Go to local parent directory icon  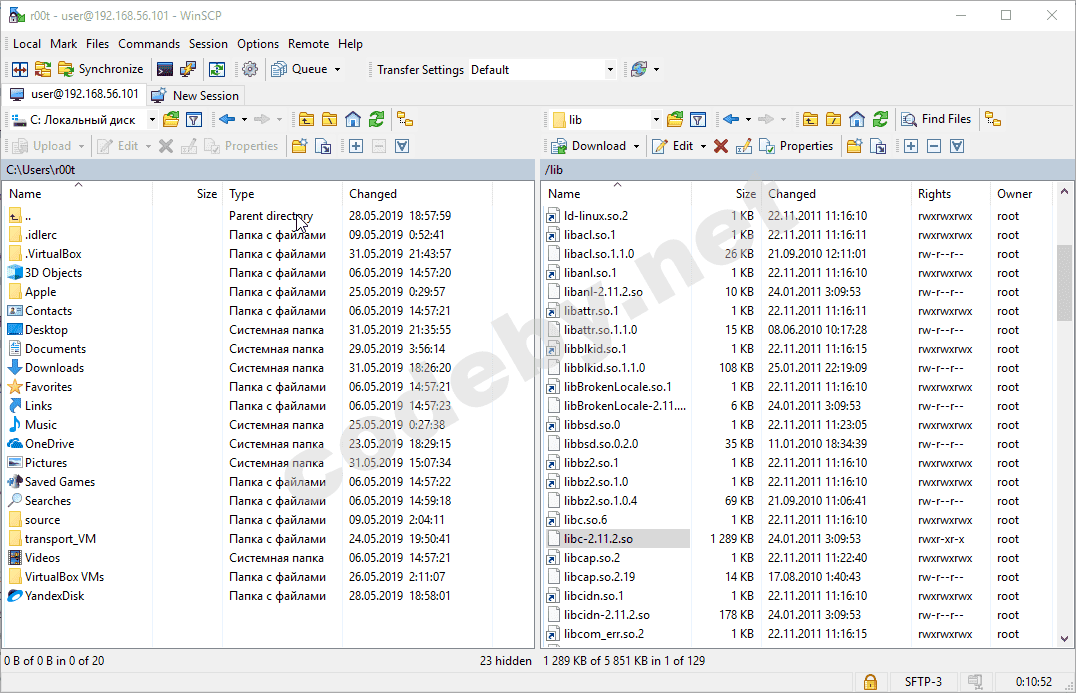(x=306, y=119)
